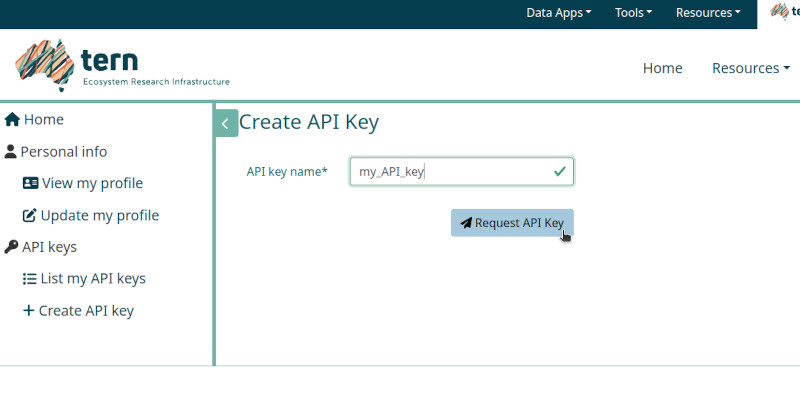Click the partial TERN logo in top-right corner
The image size is (800, 400).
[785, 12]
